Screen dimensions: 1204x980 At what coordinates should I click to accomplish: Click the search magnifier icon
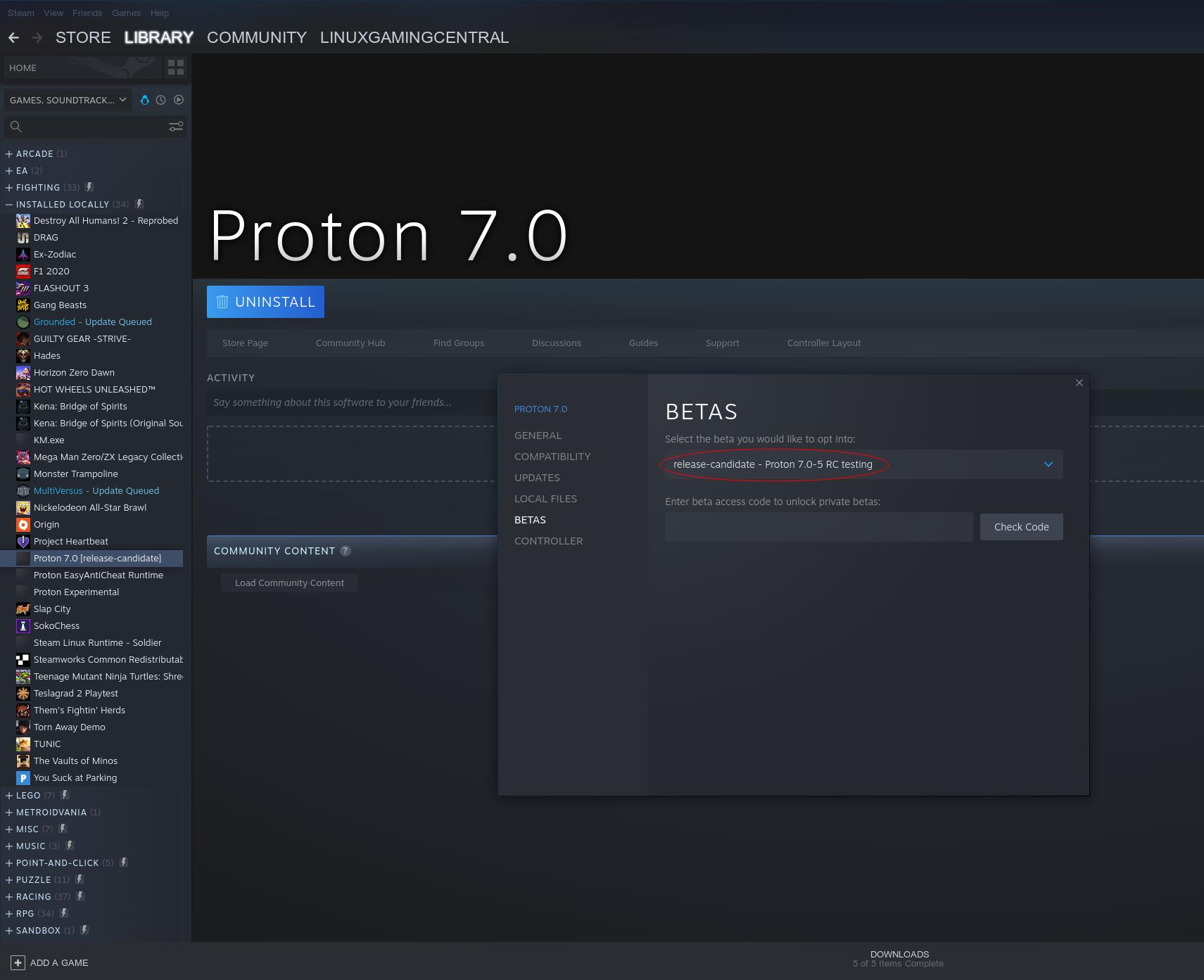tap(16, 127)
